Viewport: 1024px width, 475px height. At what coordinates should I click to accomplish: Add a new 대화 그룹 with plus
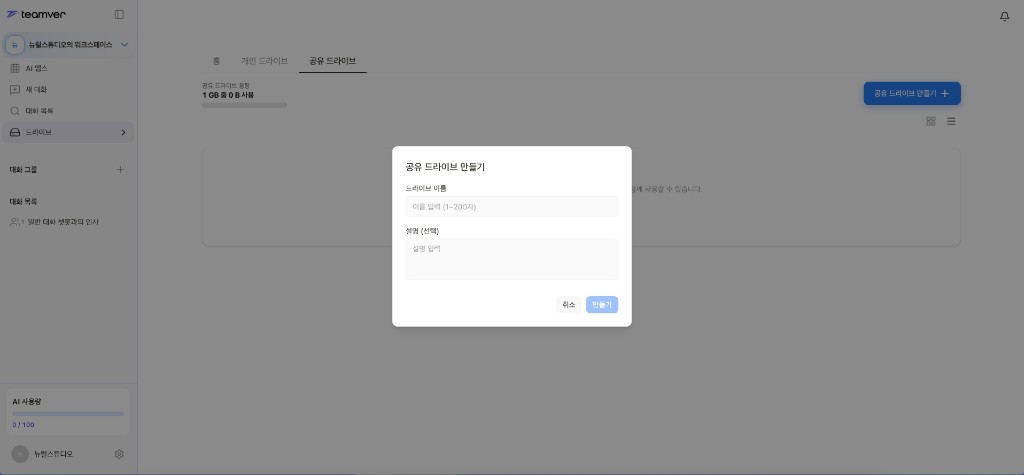(x=120, y=170)
